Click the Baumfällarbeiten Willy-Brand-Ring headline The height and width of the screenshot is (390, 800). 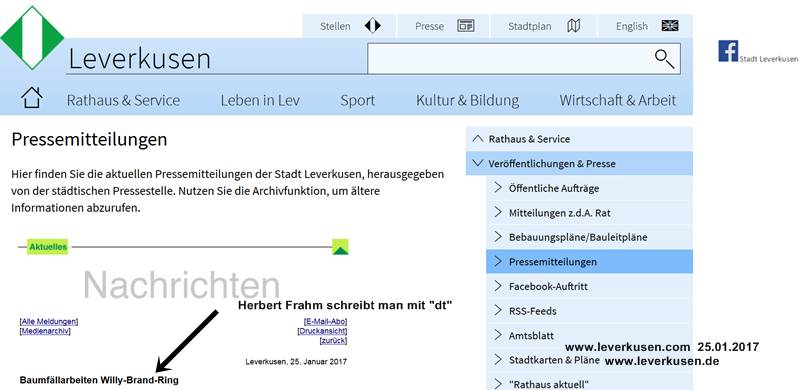click(99, 380)
